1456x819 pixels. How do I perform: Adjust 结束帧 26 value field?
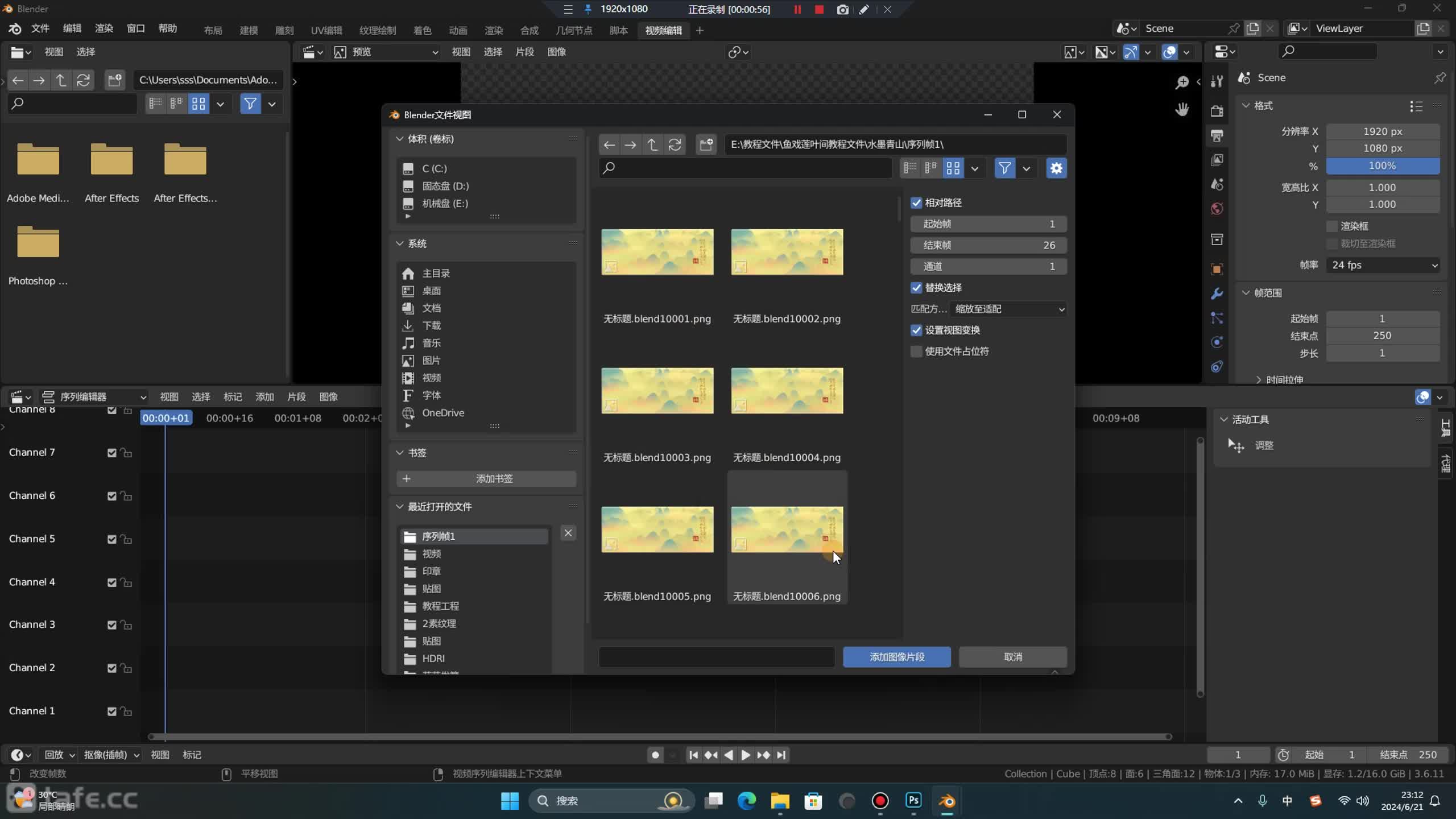pyautogui.click(x=988, y=245)
